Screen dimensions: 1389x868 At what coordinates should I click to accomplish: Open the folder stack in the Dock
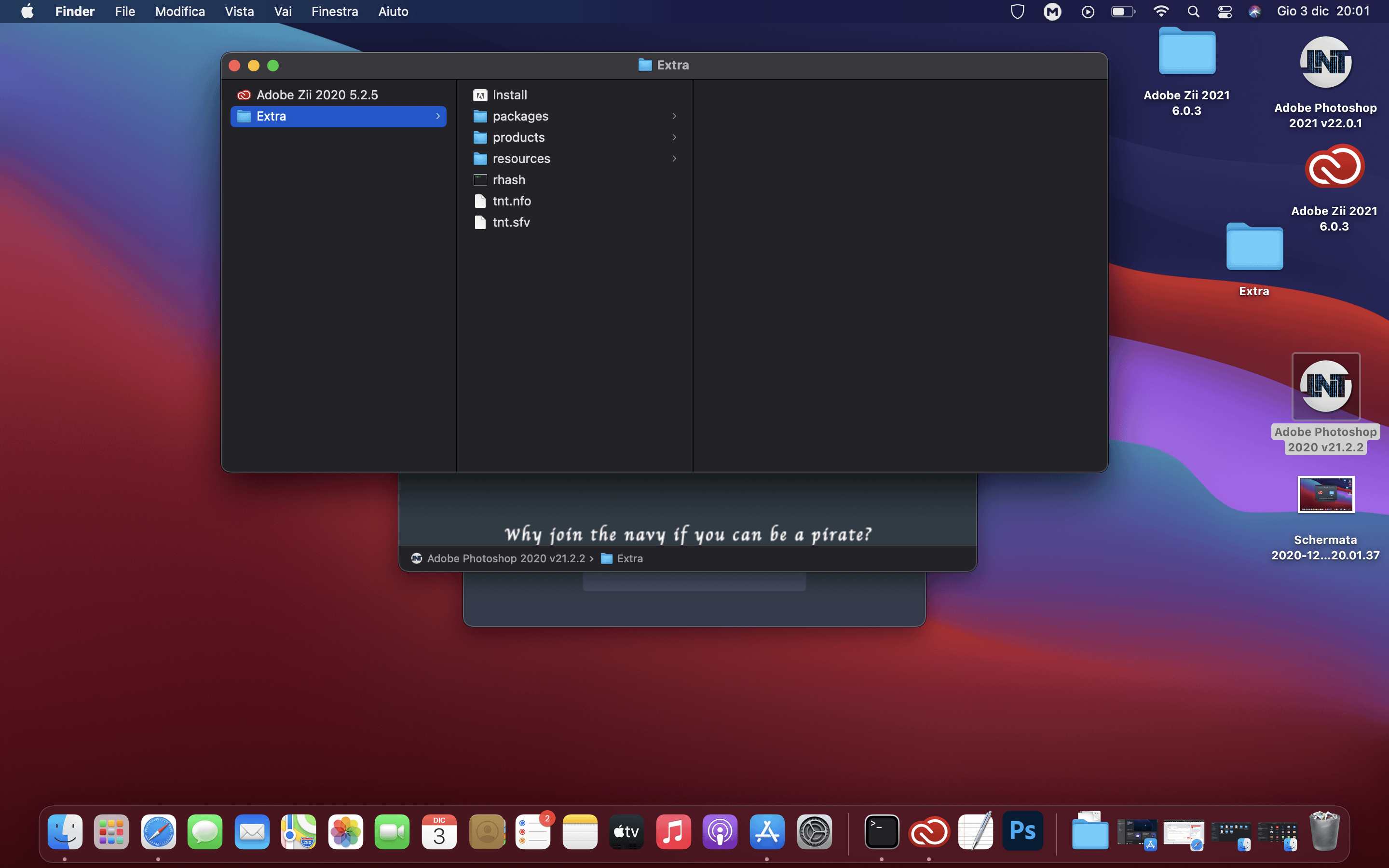(x=1090, y=831)
